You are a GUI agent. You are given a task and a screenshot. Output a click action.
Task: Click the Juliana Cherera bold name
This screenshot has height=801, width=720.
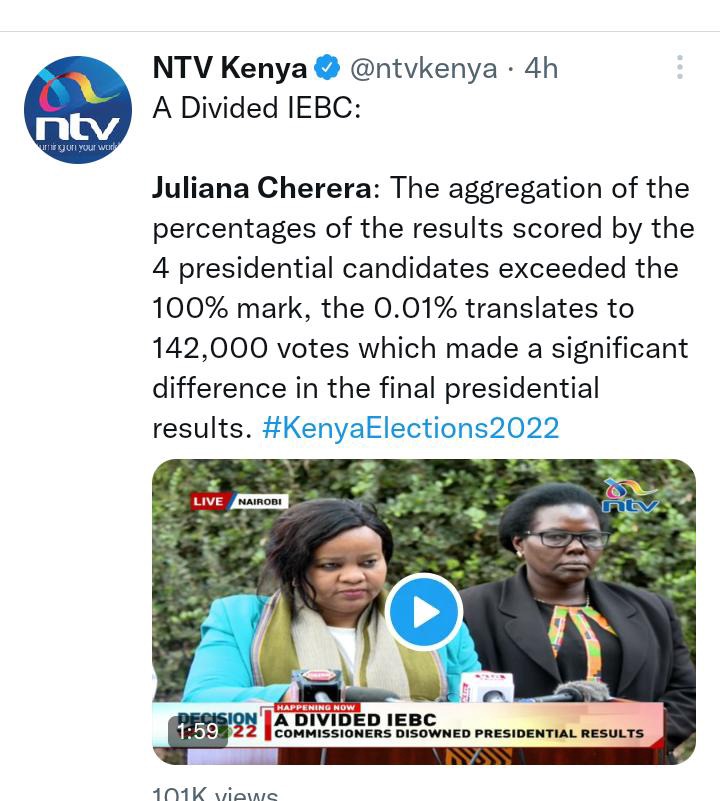[x=262, y=188]
